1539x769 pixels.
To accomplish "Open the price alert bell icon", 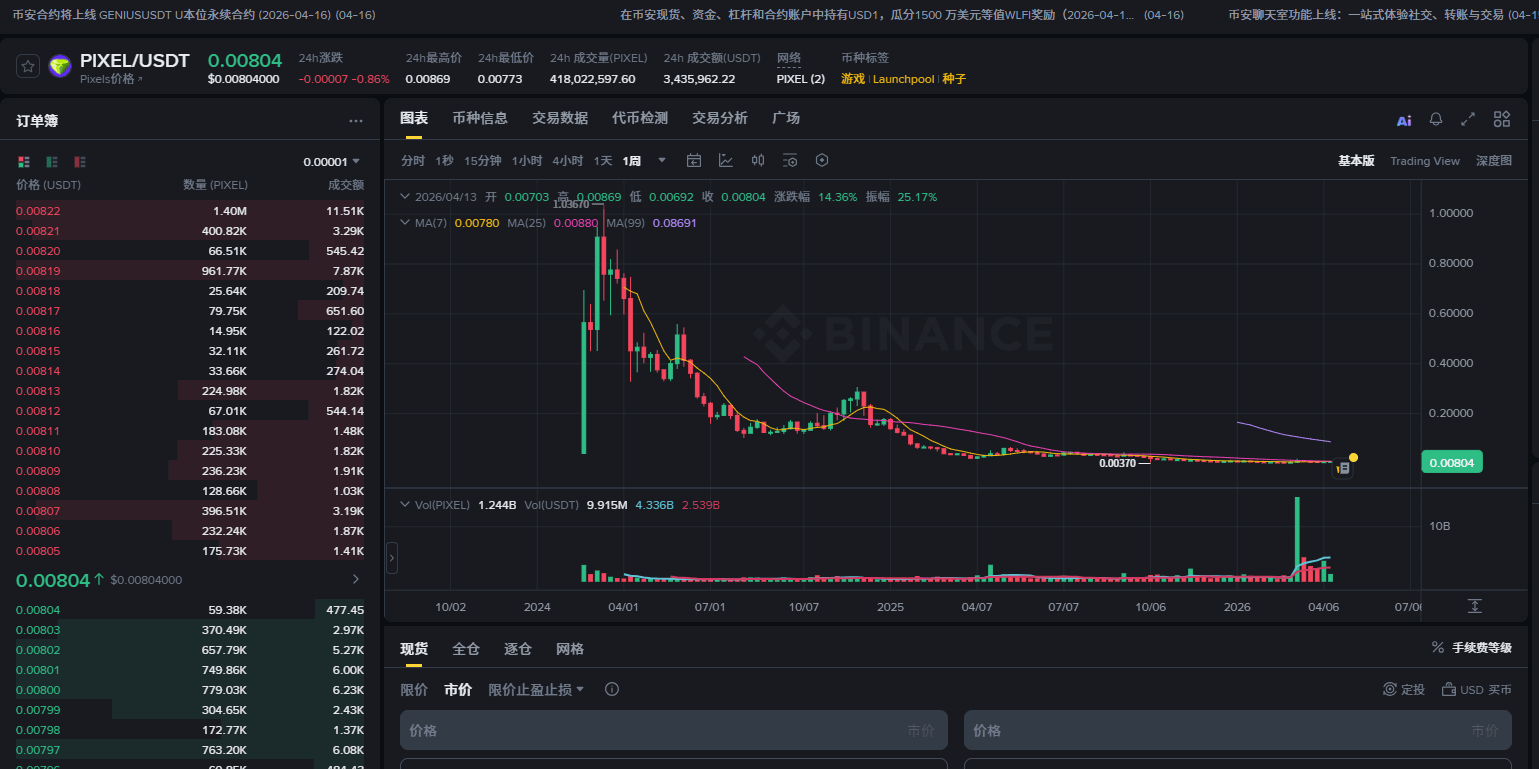I will pos(1436,119).
